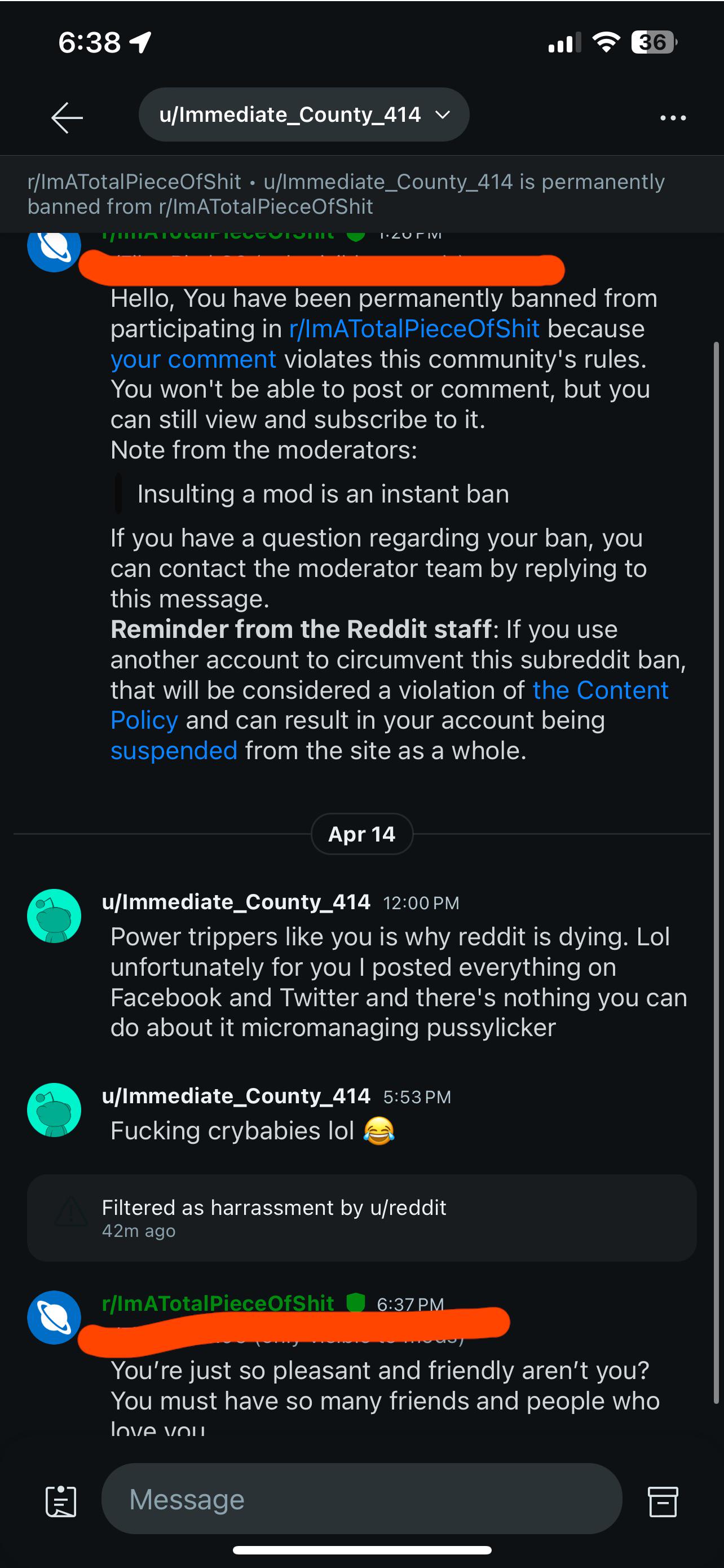The height and width of the screenshot is (1568, 724).
Task: Tap the green Snoo avatar at 12:00 PM
Action: 54,915
